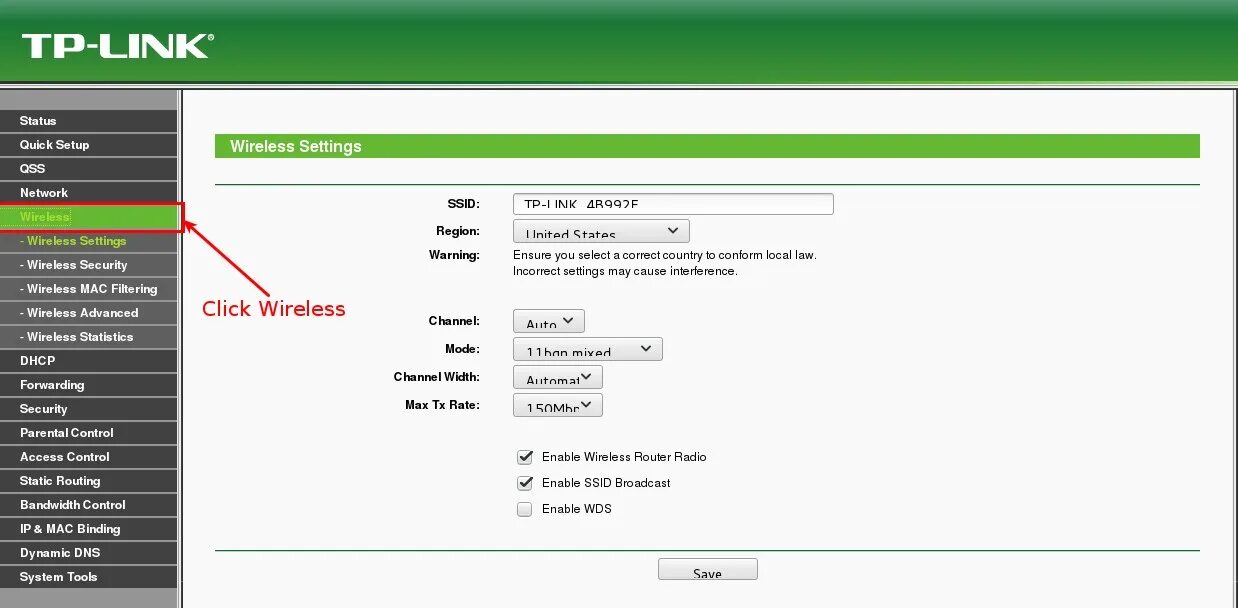The height and width of the screenshot is (608, 1238).
Task: Check the Enable WDS checkbox
Action: [525, 509]
